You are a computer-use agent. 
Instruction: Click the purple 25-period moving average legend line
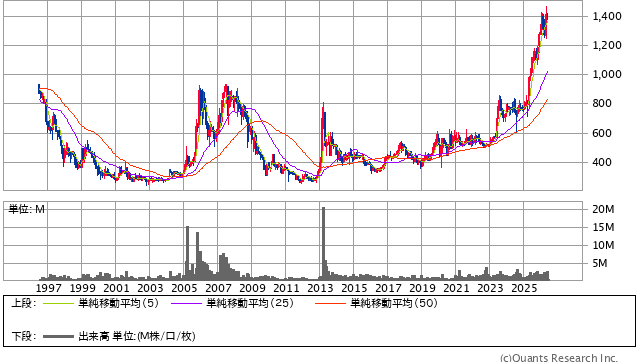point(186,303)
